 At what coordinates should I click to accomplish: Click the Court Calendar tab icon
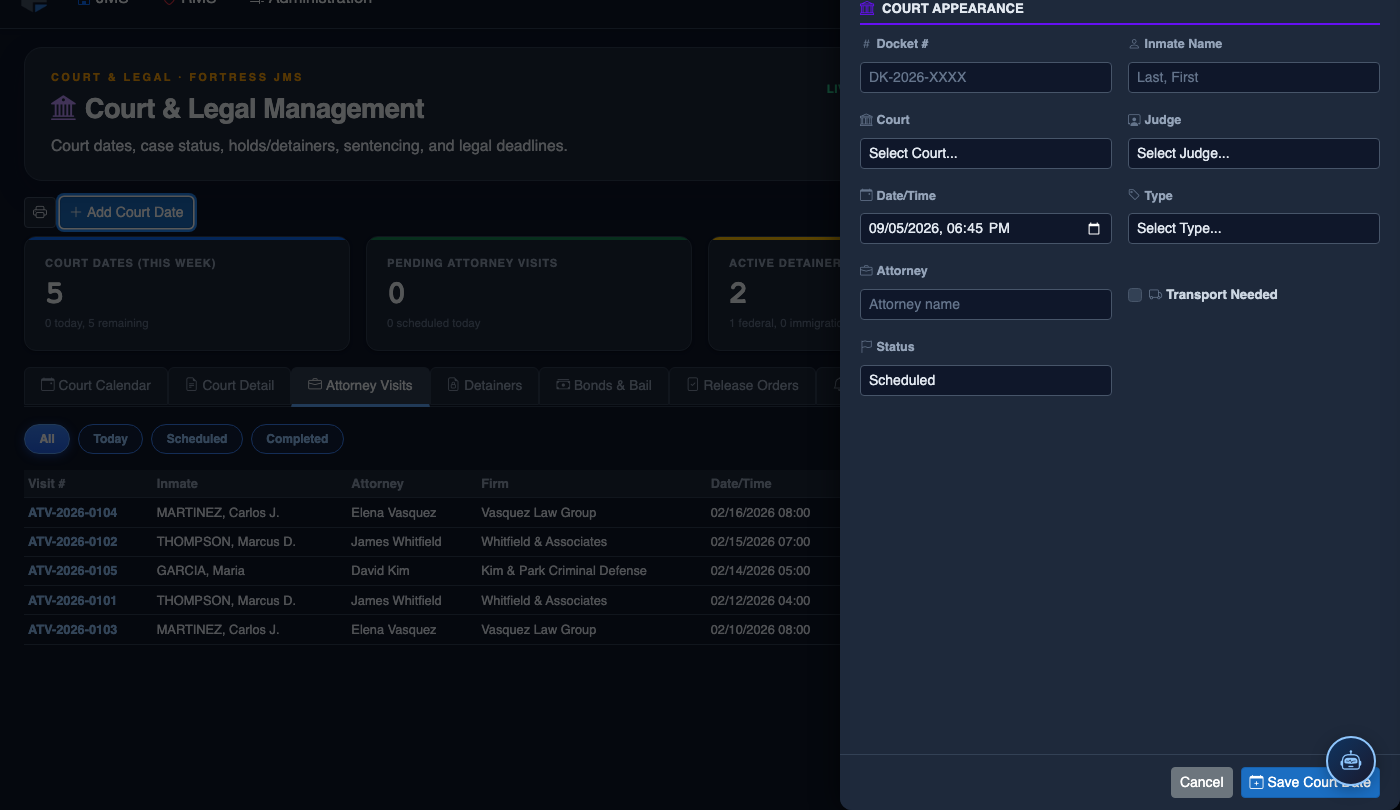47,385
